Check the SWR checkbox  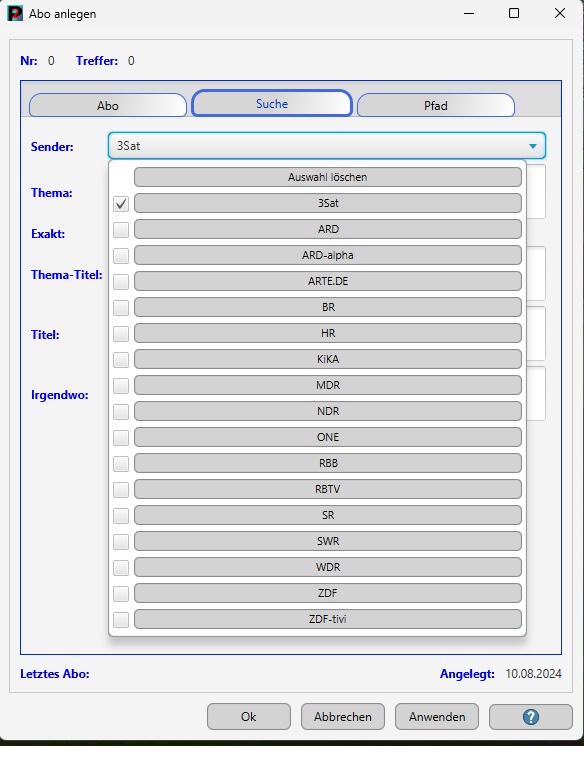[121, 541]
